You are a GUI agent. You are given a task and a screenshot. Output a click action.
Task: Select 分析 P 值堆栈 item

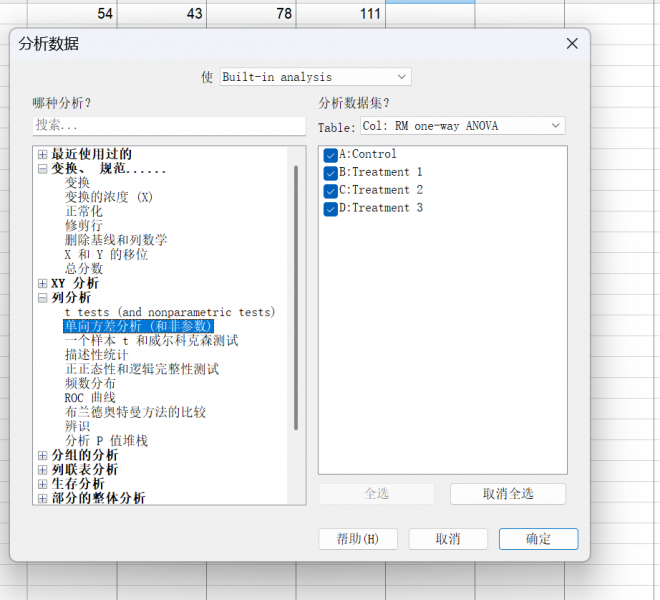pos(106,441)
